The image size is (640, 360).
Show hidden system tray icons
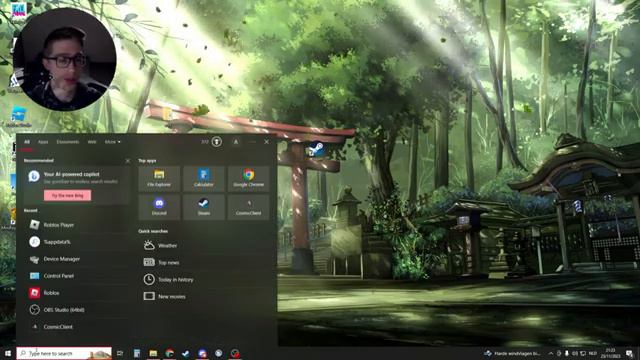click(551, 353)
